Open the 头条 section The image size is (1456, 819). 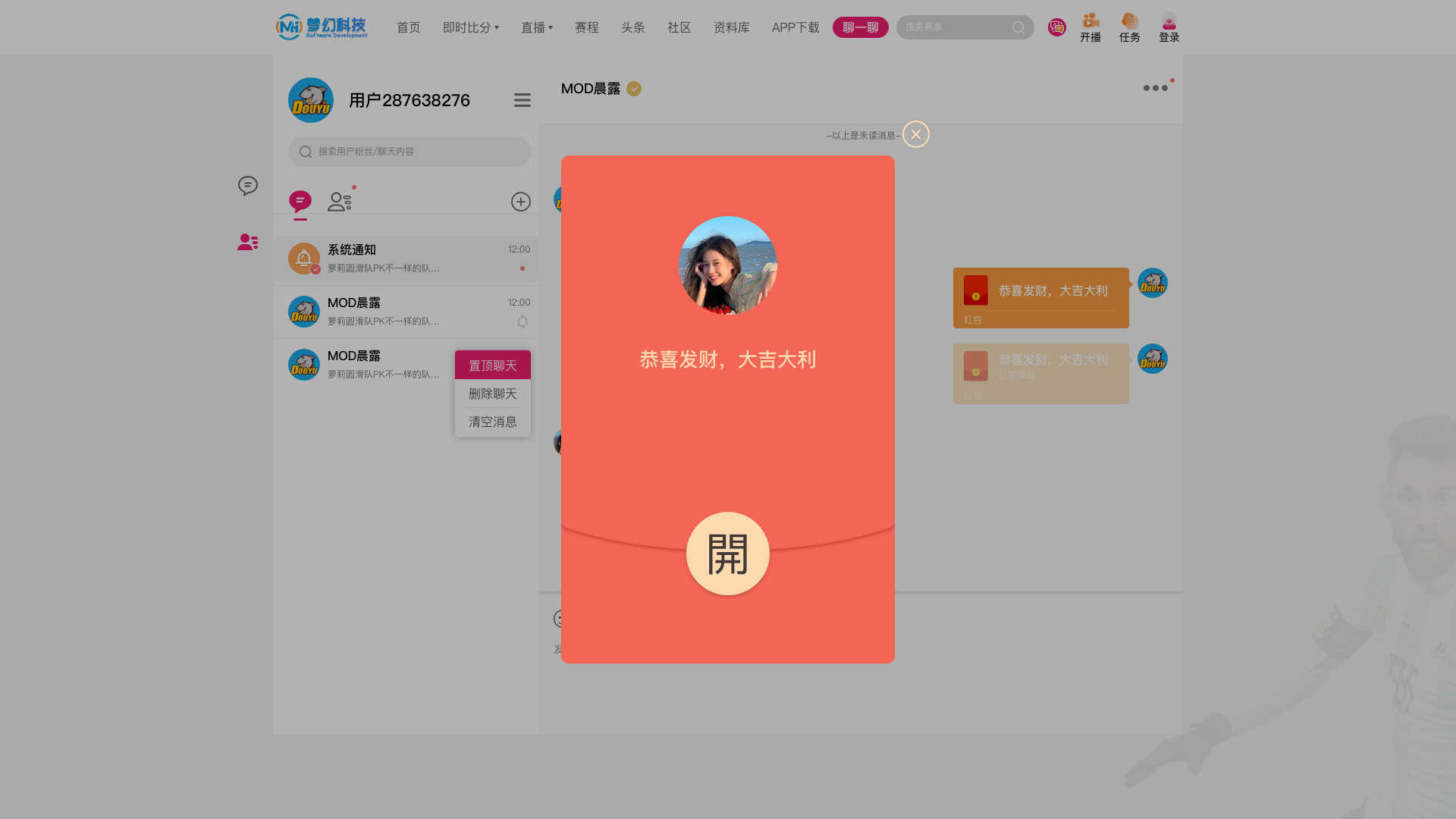[632, 27]
